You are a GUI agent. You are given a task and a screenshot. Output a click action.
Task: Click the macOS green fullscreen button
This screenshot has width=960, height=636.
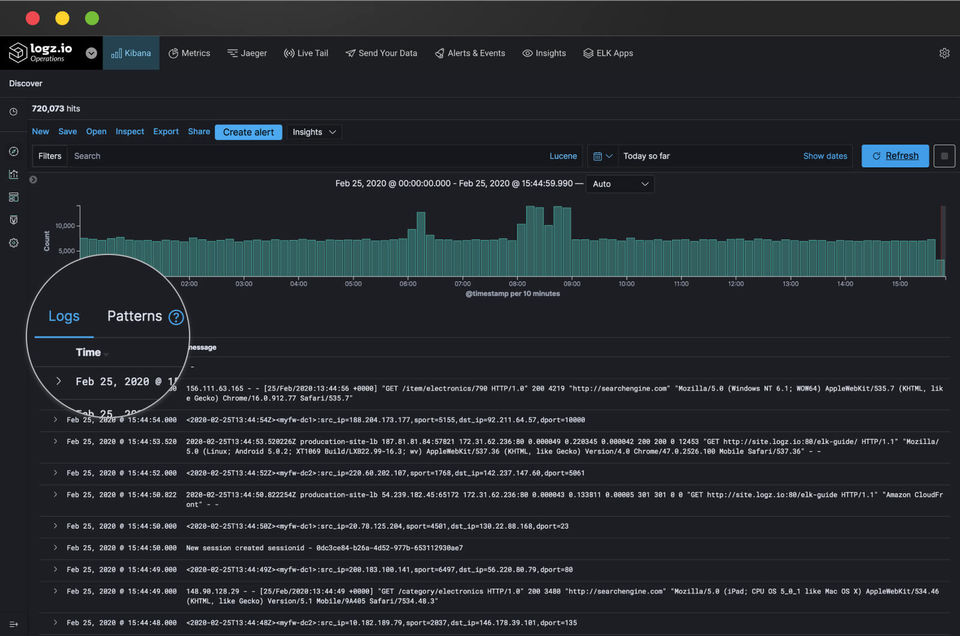point(92,18)
